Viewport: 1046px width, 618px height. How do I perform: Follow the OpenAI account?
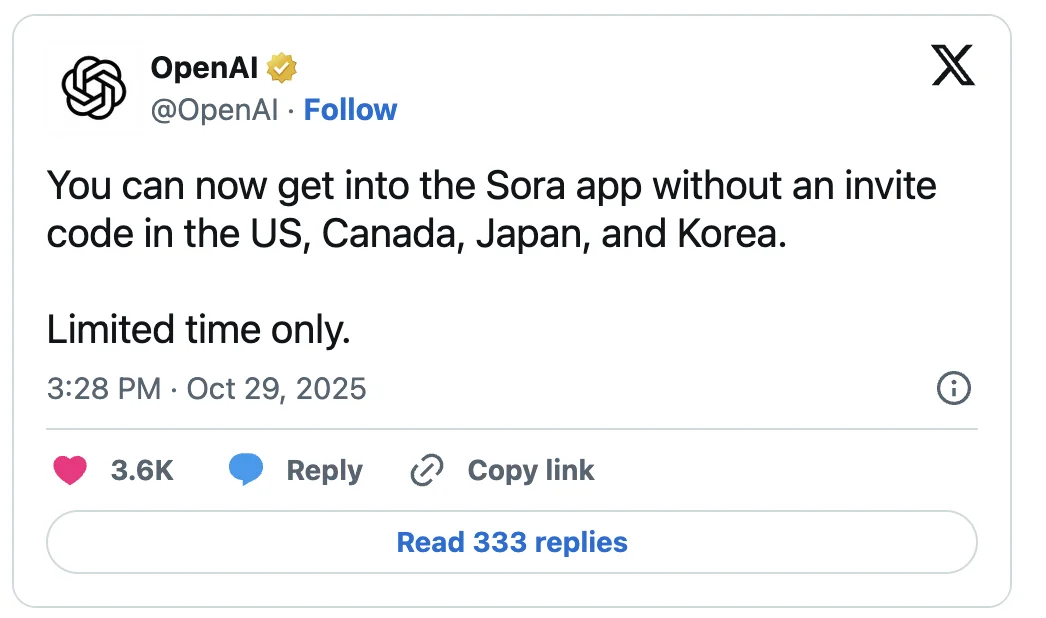click(x=350, y=110)
